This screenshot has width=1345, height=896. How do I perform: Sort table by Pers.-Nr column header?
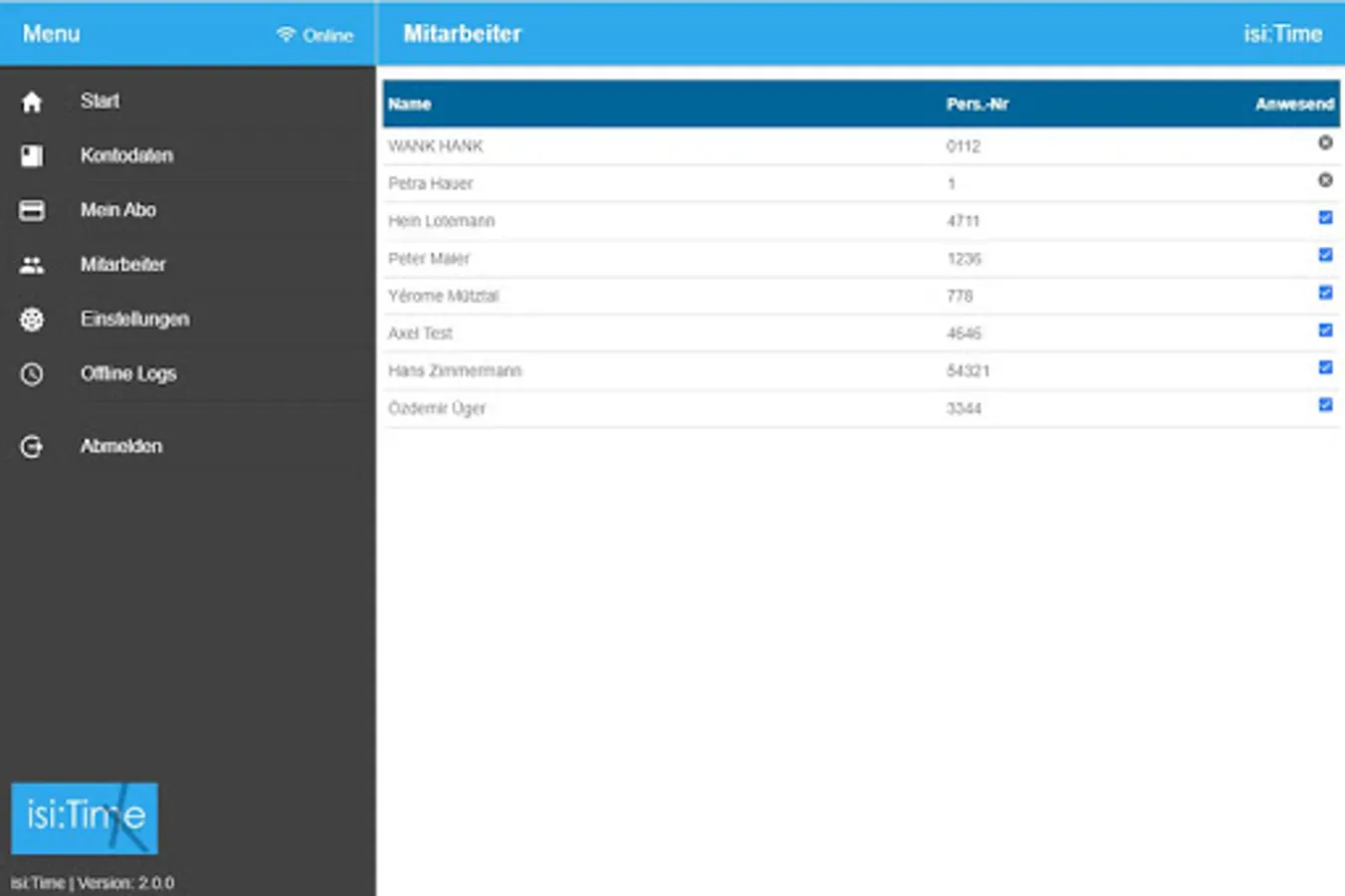coord(977,104)
